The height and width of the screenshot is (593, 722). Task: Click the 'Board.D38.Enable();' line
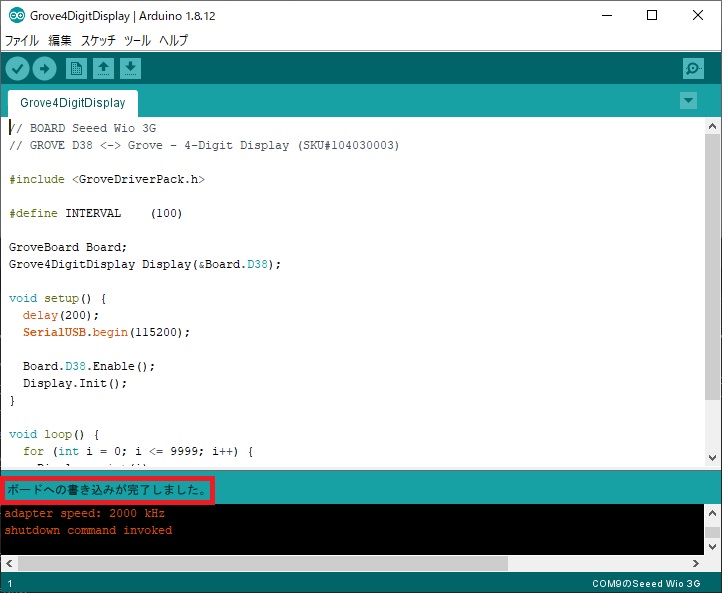89,366
